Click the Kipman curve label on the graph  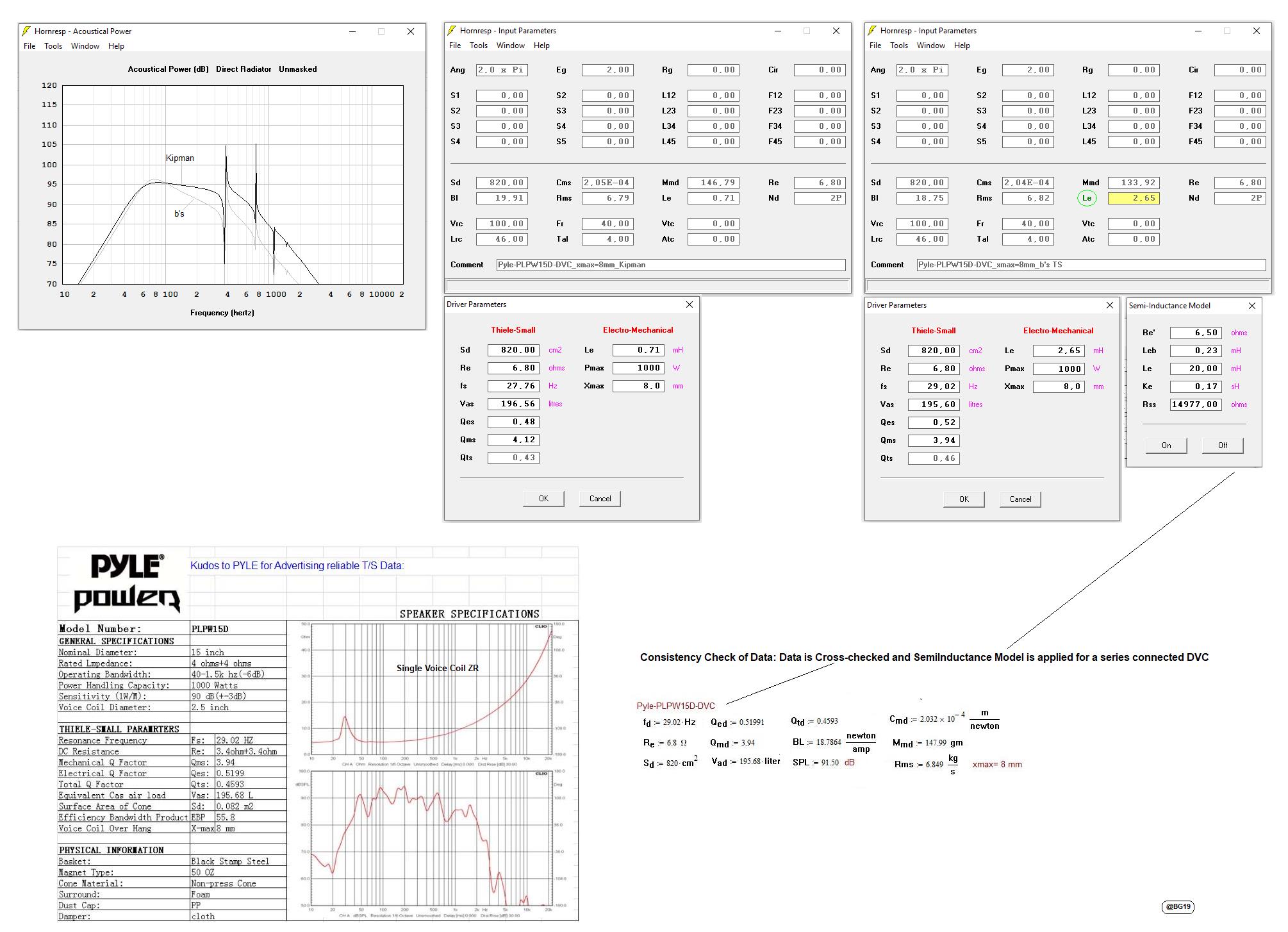click(180, 158)
